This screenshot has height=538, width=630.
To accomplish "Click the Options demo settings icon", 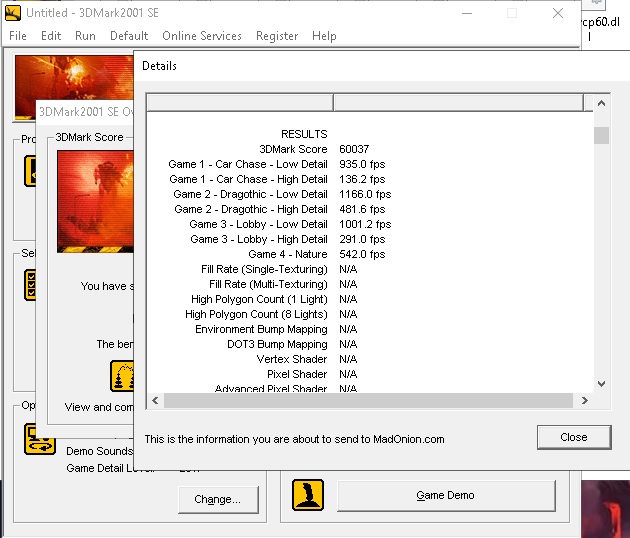I will [39, 439].
